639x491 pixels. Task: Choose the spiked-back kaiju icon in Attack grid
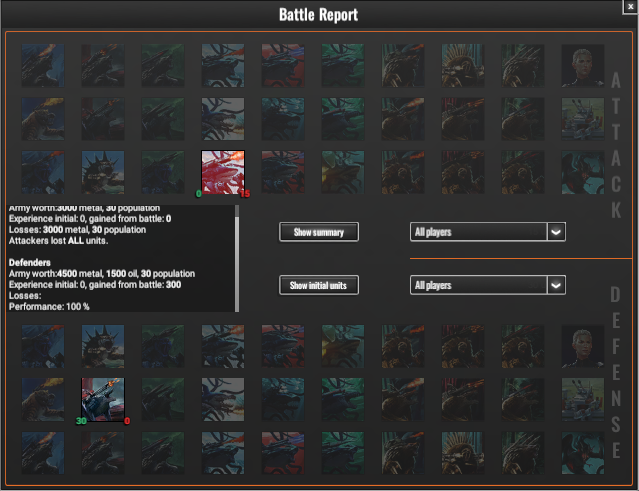pos(103,172)
